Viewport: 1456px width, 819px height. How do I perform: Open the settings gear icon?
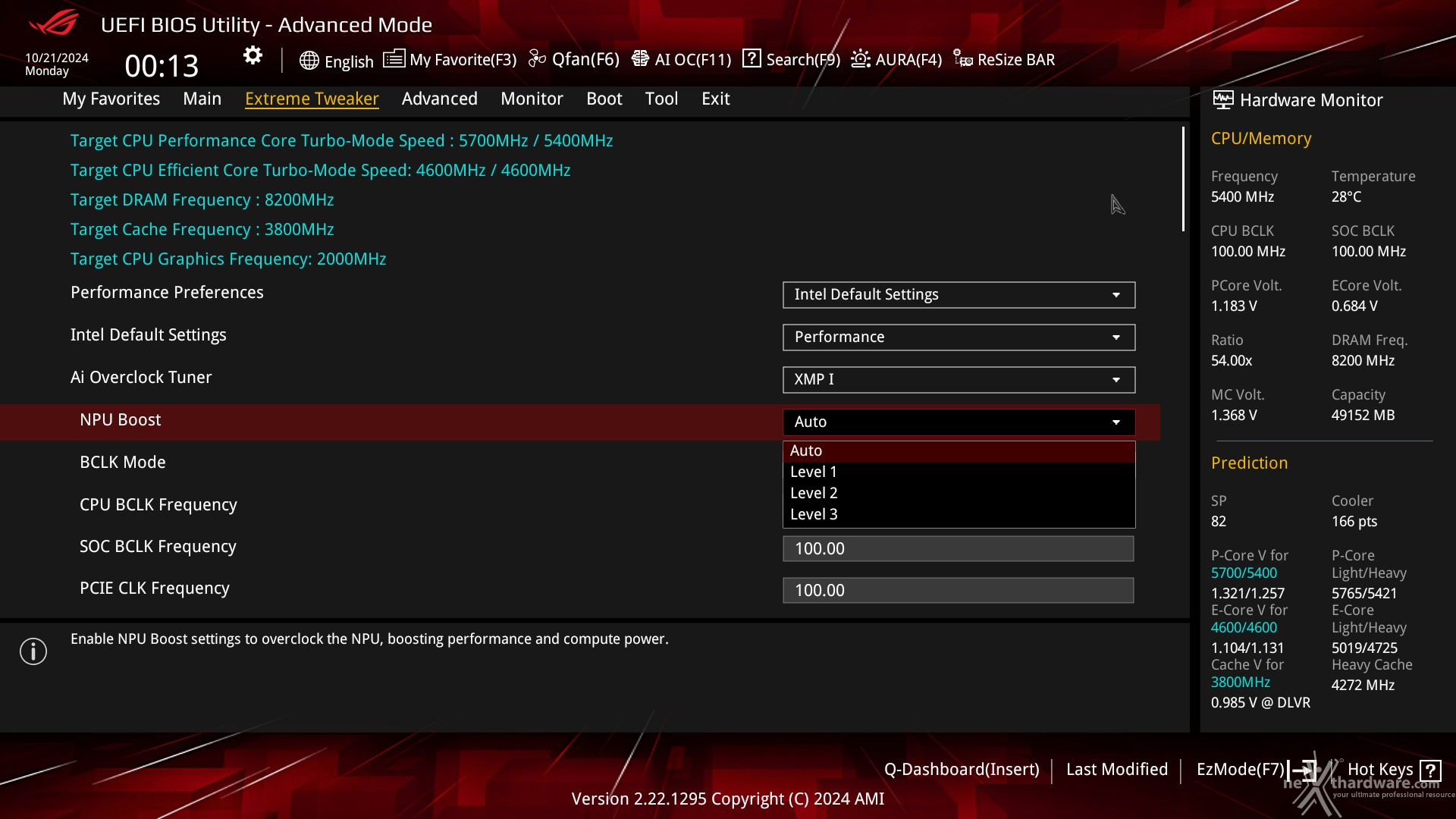253,55
